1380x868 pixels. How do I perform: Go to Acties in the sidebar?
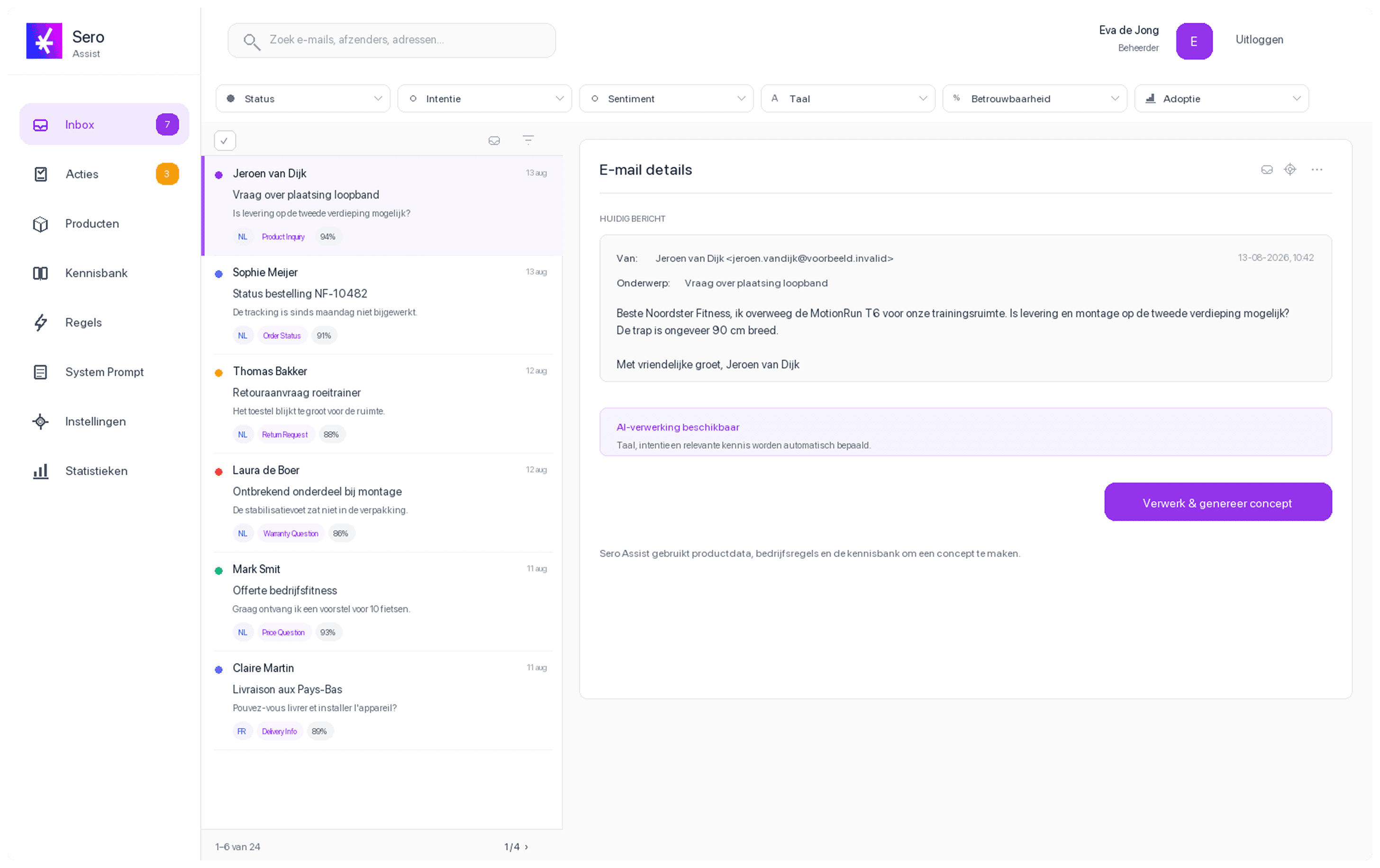pos(104,174)
